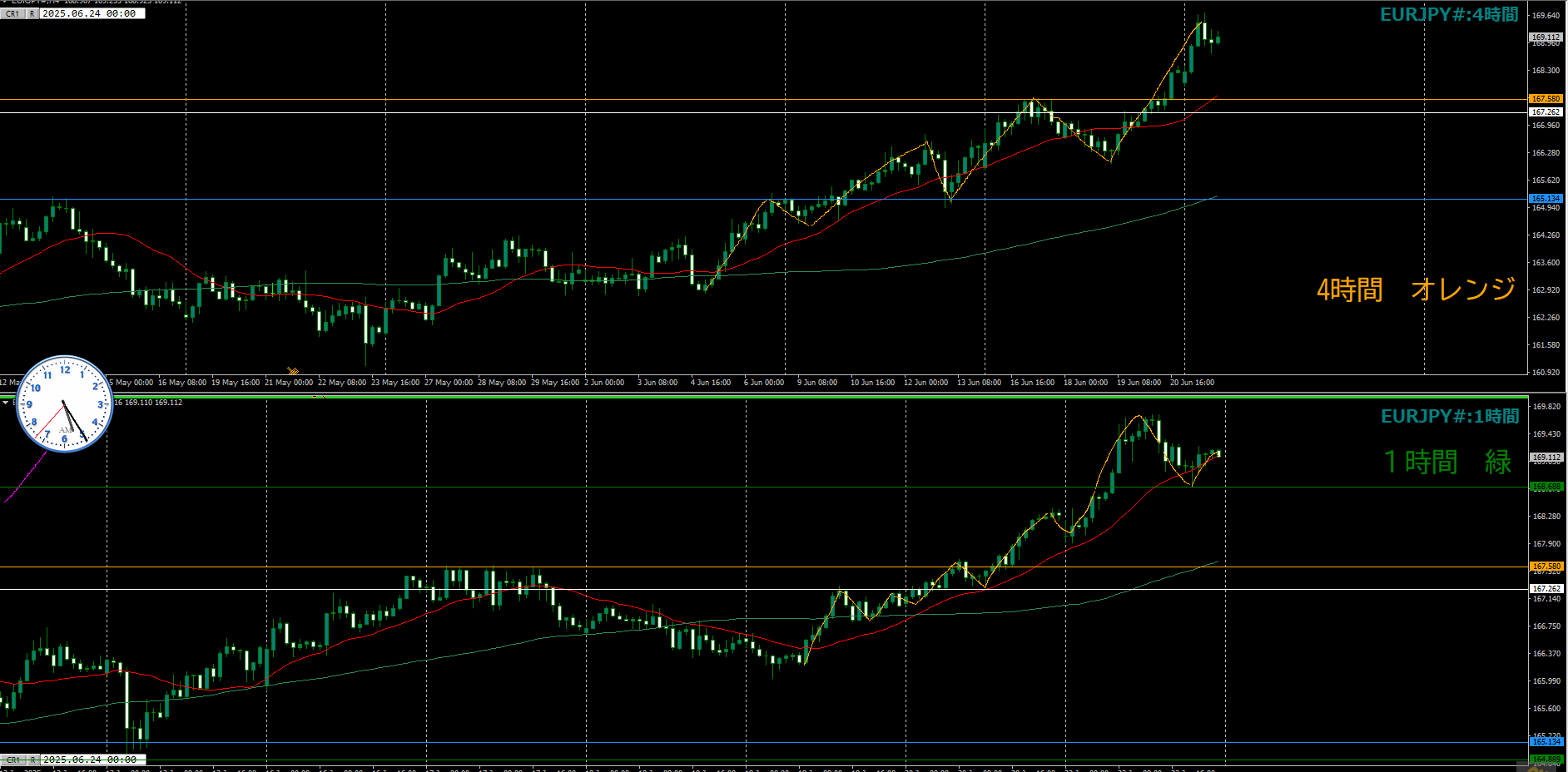
Task: Select the 167.262 price label in upper chart
Action: 1546,112
